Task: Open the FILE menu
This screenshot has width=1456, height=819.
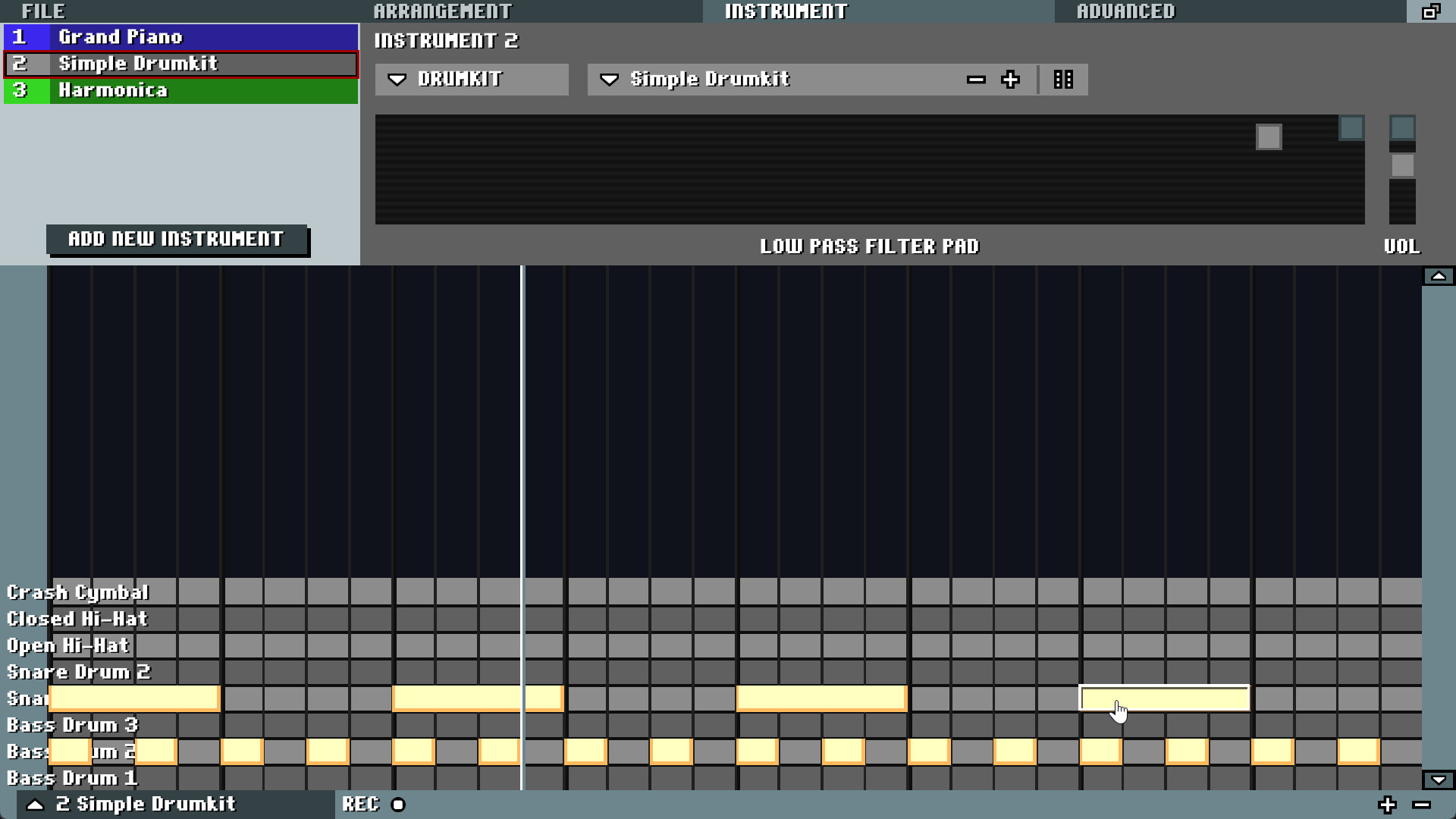Action: coord(43,11)
